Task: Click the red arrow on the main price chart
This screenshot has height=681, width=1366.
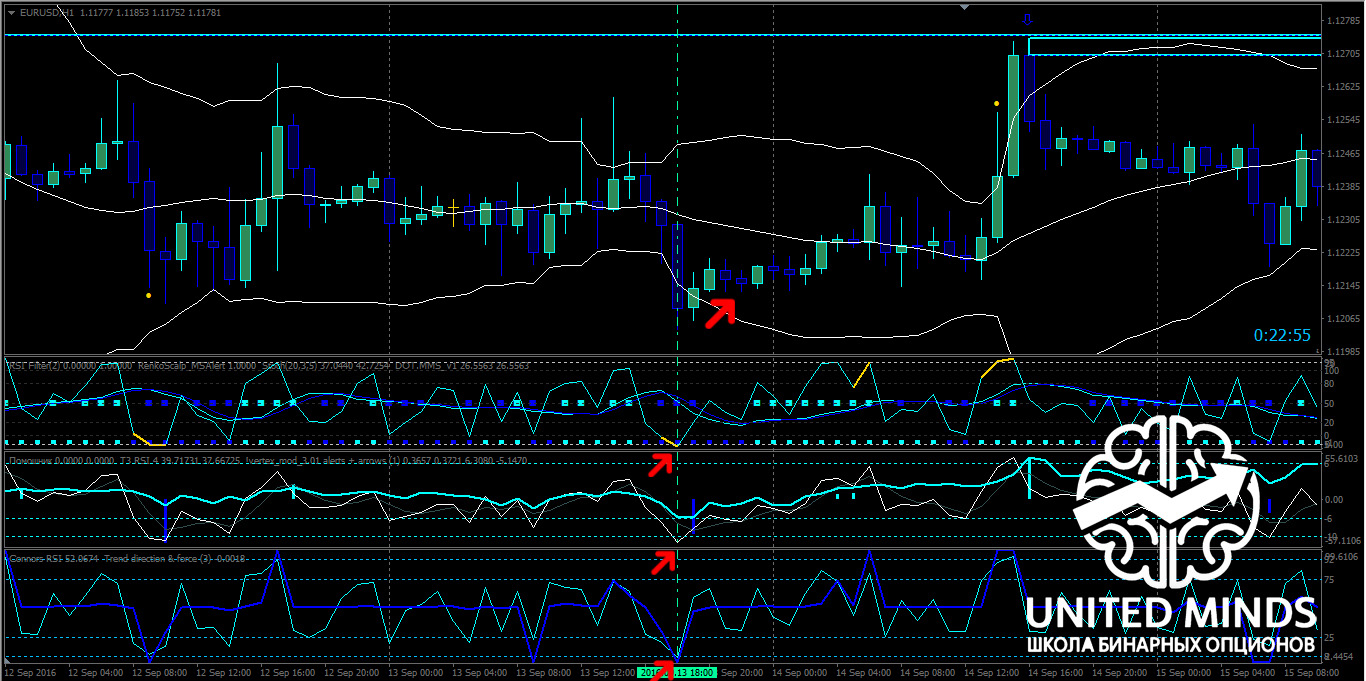Action: [720, 313]
